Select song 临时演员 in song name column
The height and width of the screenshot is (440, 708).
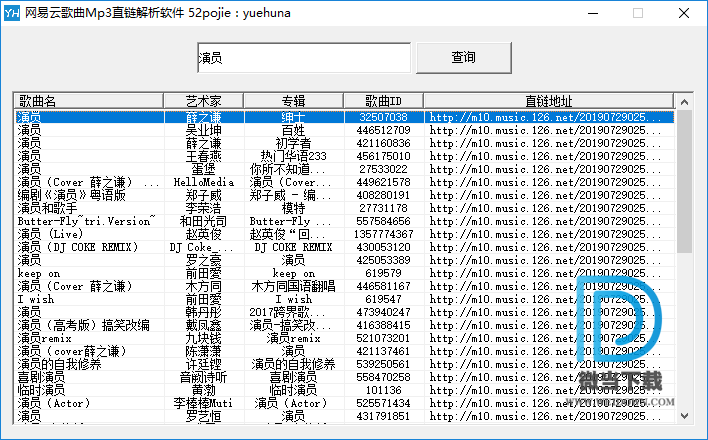coord(41,390)
